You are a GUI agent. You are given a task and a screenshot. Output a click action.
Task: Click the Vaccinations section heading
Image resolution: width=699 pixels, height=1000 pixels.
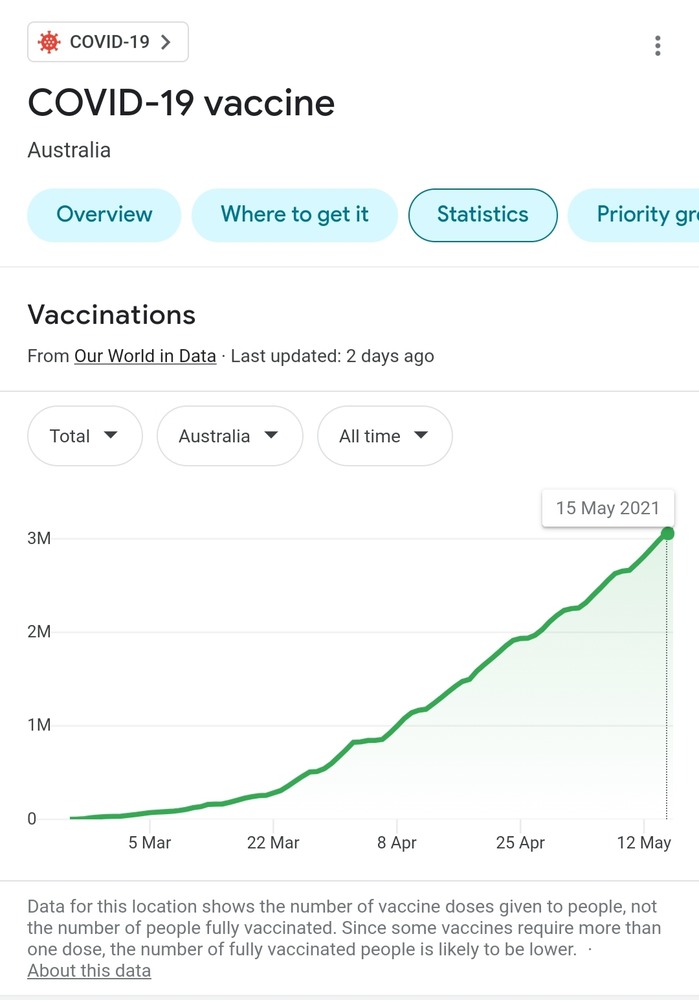pos(111,315)
